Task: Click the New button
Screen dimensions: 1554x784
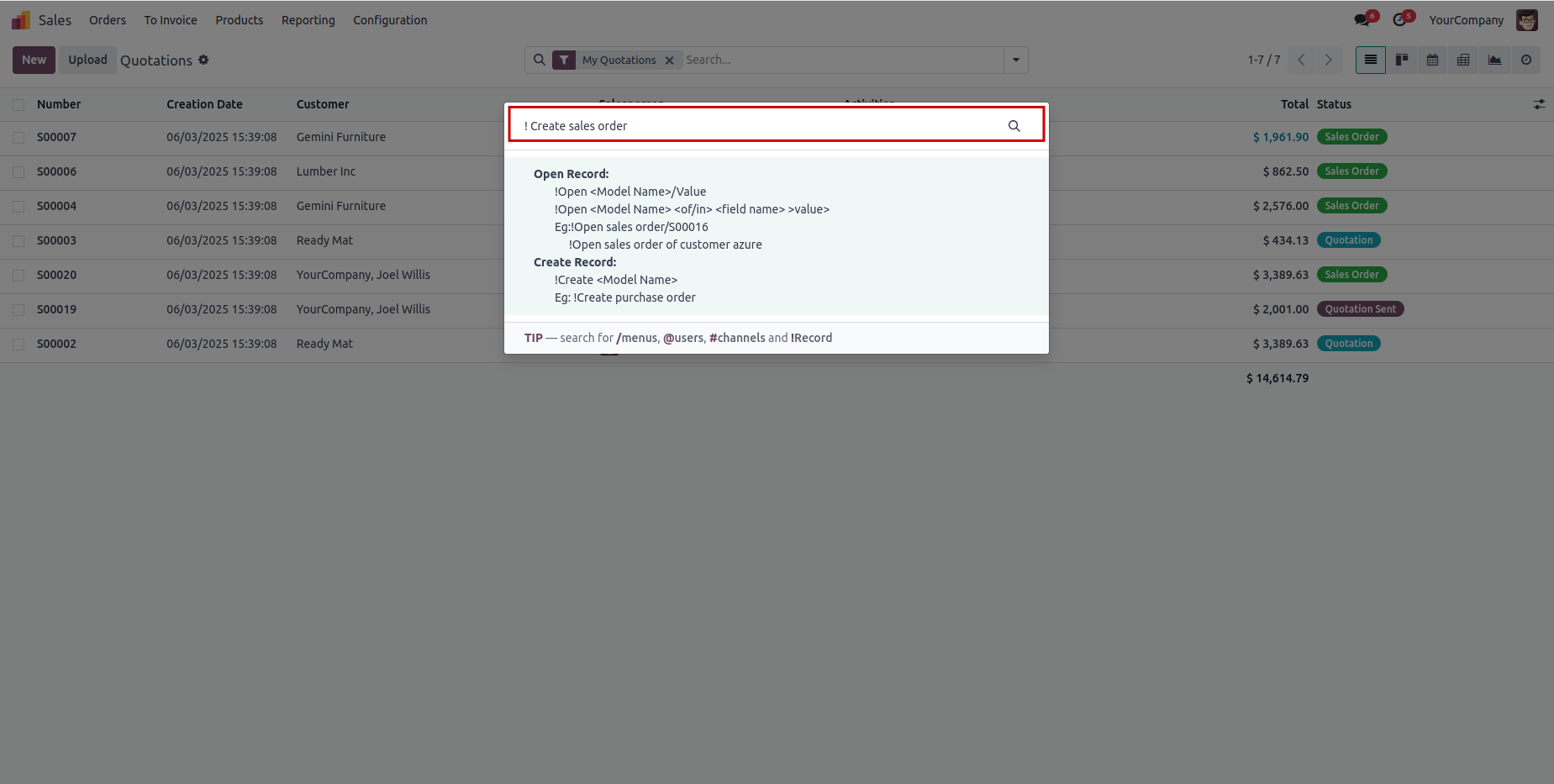Action: click(34, 60)
